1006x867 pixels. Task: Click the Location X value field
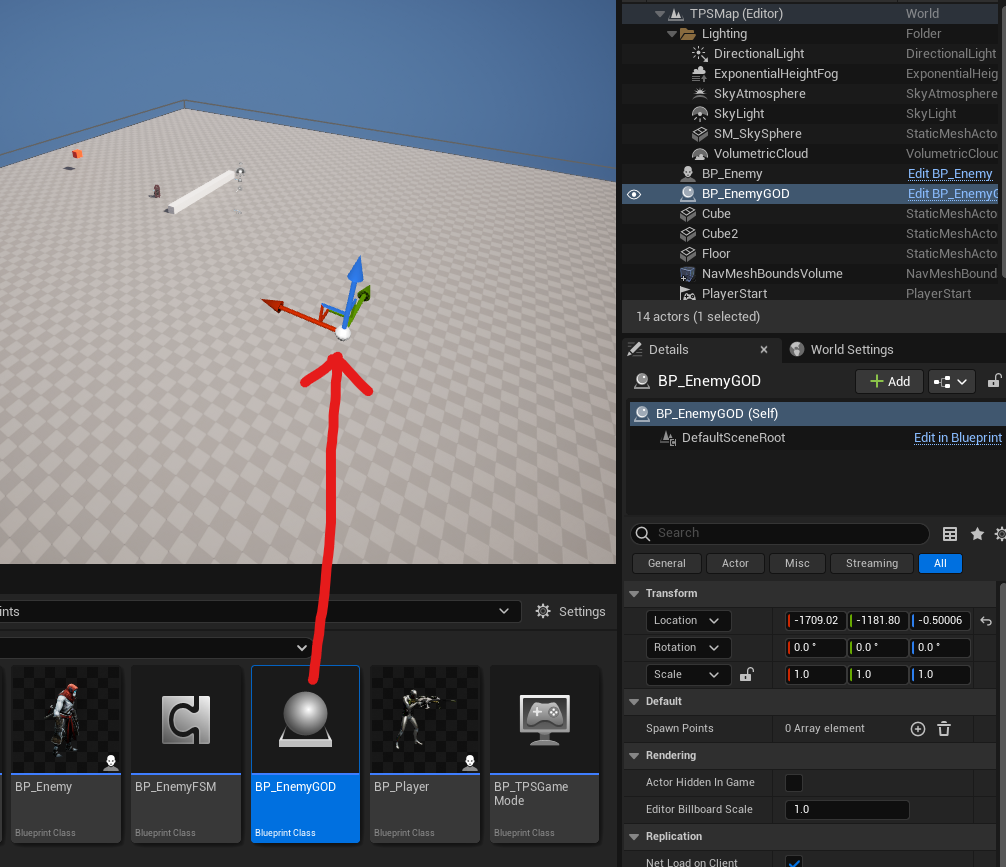(x=815, y=621)
